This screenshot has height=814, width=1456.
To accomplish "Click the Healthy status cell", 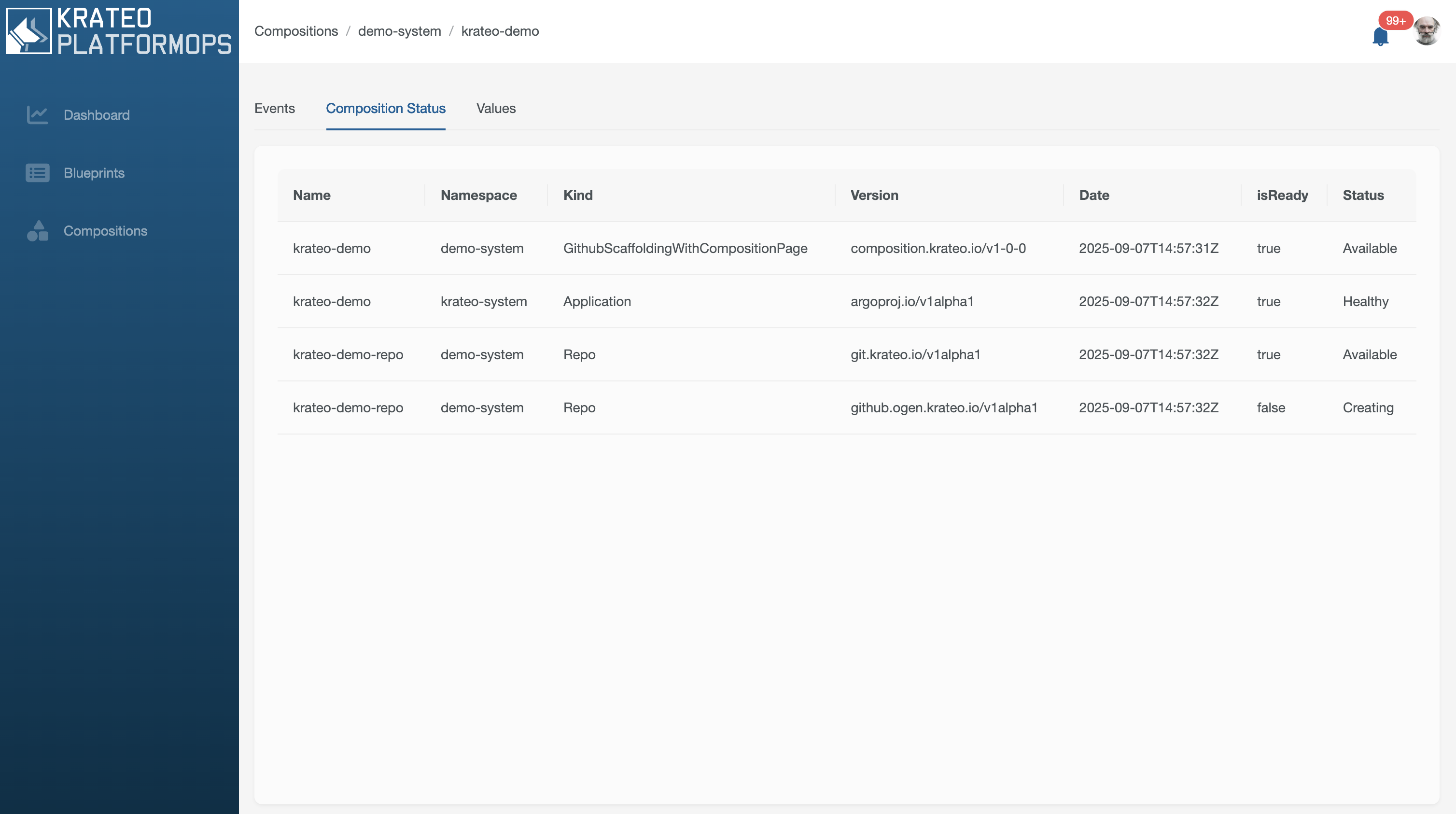I will (1366, 301).
